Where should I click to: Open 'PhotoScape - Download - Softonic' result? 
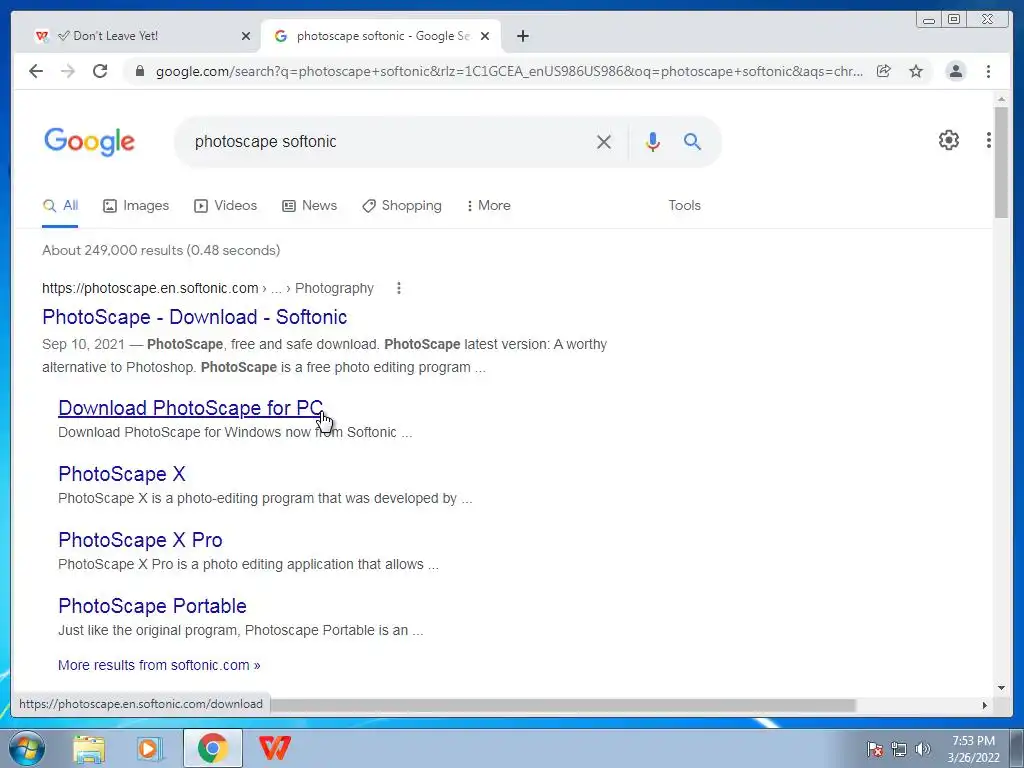coord(195,317)
